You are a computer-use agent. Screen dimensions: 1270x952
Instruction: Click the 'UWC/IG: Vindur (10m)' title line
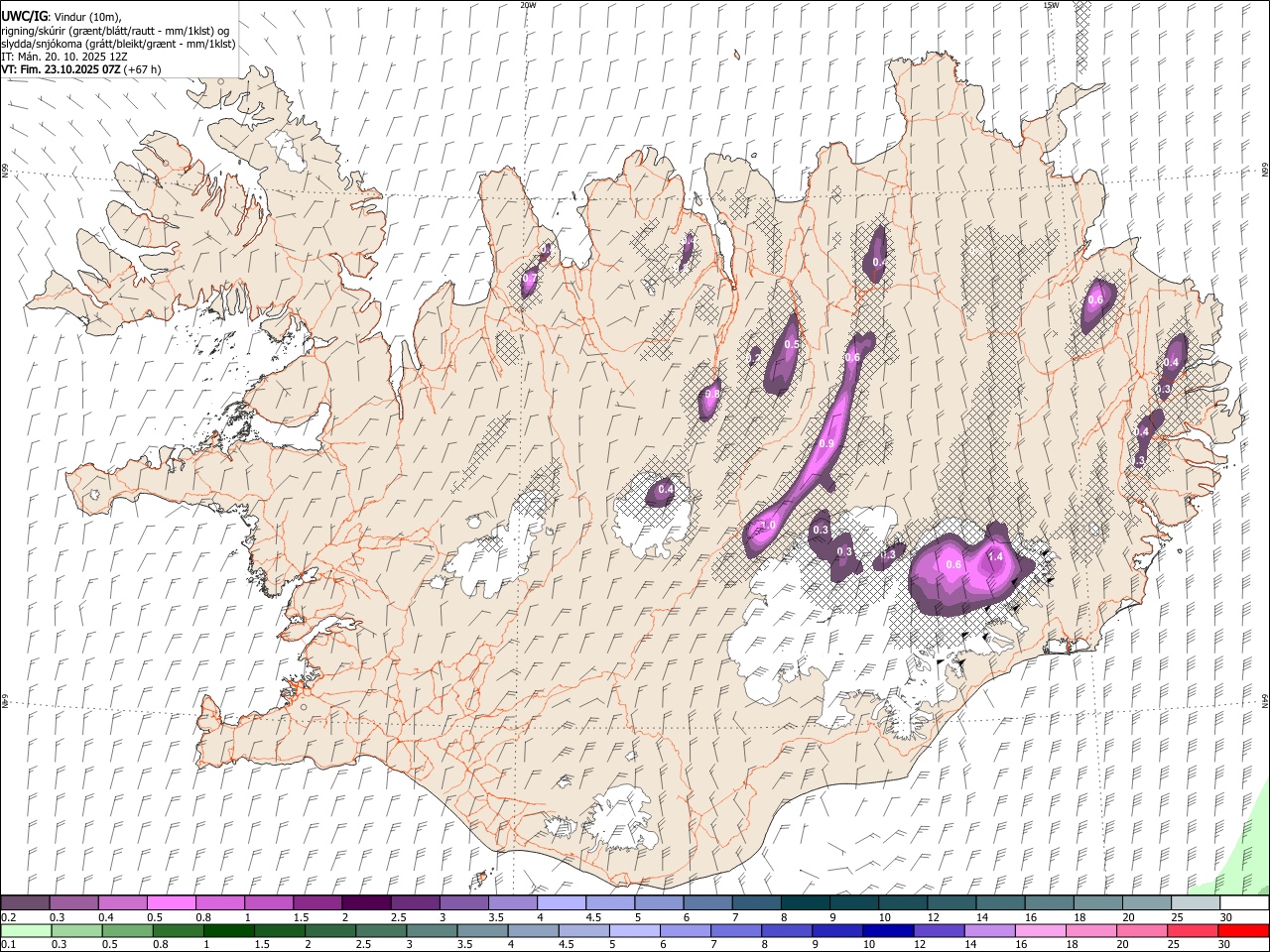pos(61,16)
